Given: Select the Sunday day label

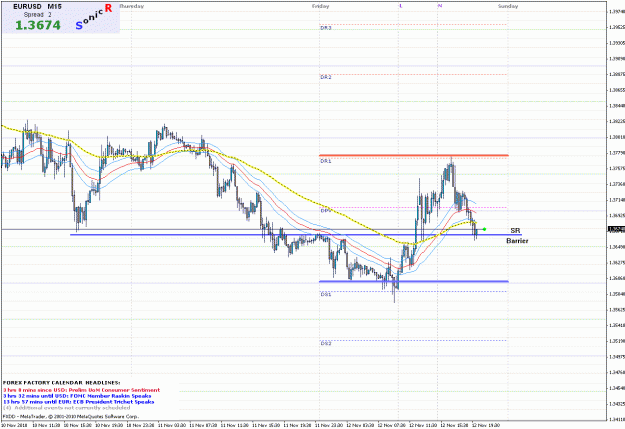Looking at the screenshot, I should click(508, 6).
